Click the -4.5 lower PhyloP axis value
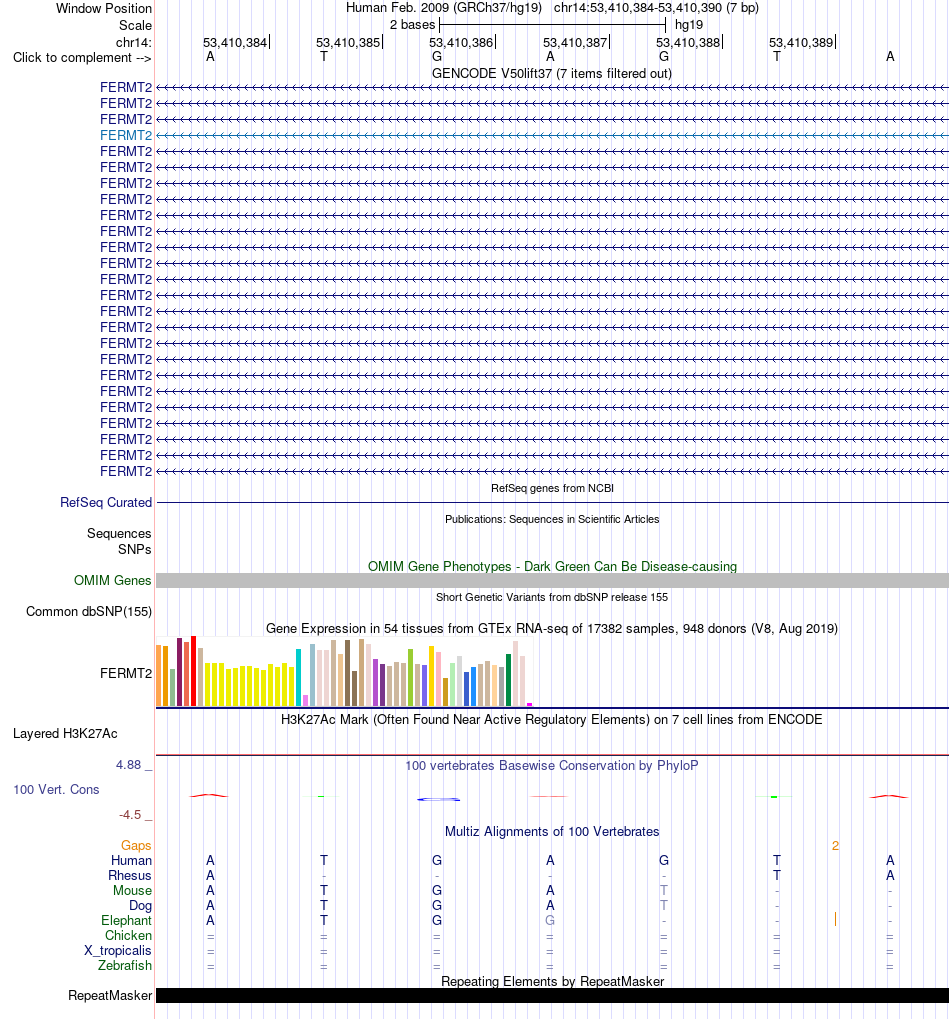 pyautogui.click(x=130, y=815)
